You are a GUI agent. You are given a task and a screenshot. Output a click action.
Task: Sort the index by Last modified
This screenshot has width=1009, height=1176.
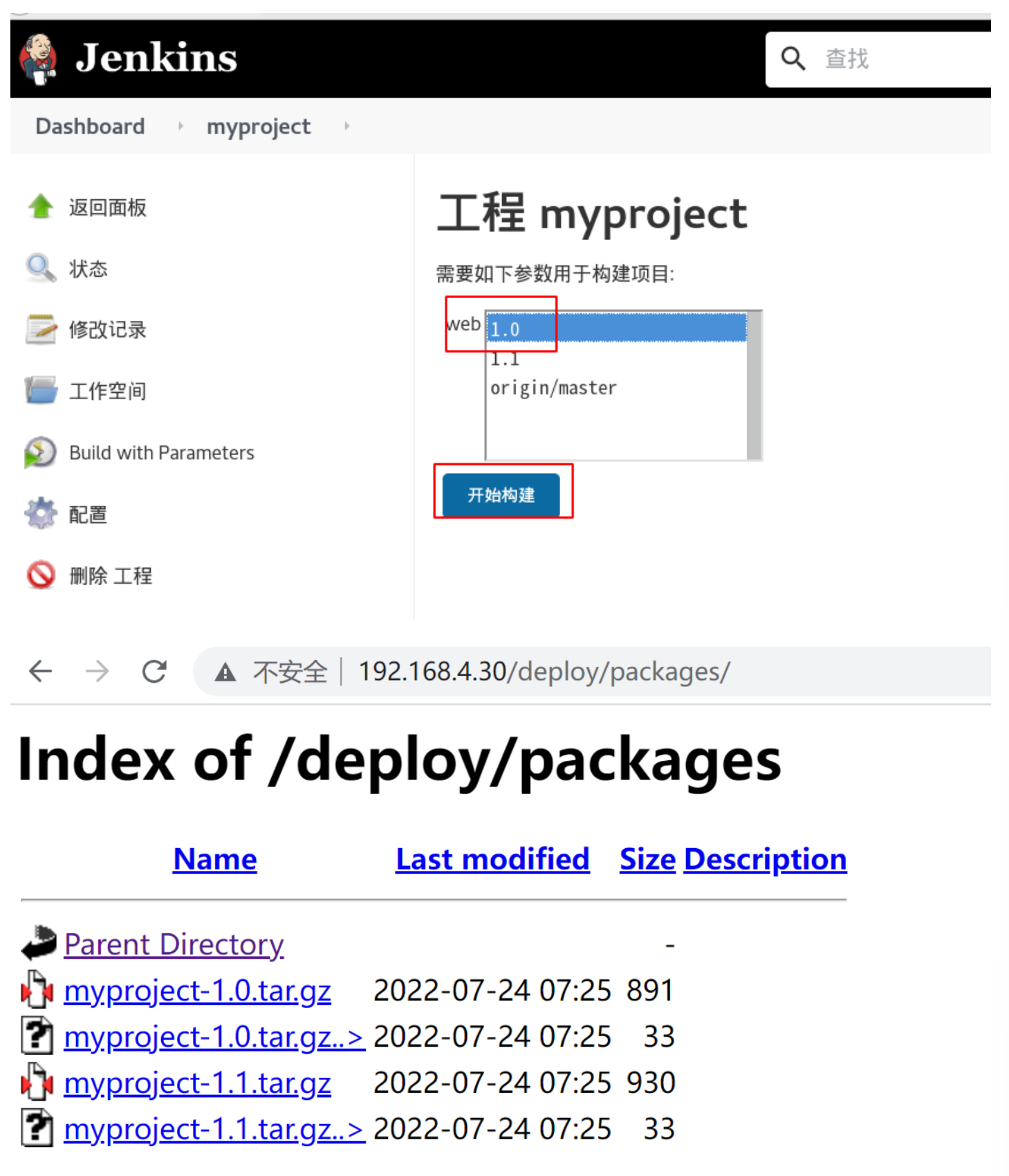(x=492, y=859)
